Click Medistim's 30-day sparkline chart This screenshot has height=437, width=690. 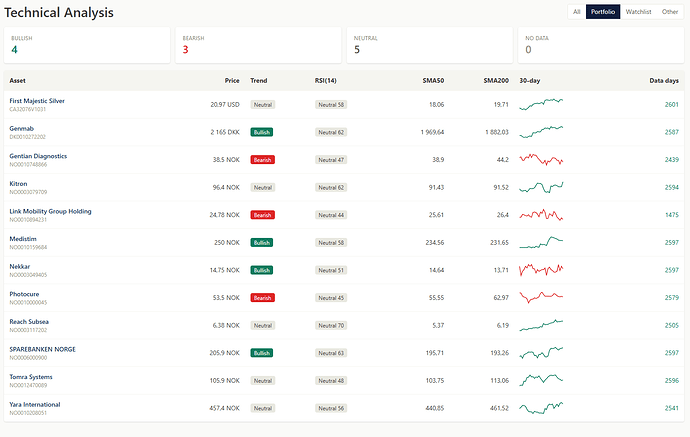[541, 242]
